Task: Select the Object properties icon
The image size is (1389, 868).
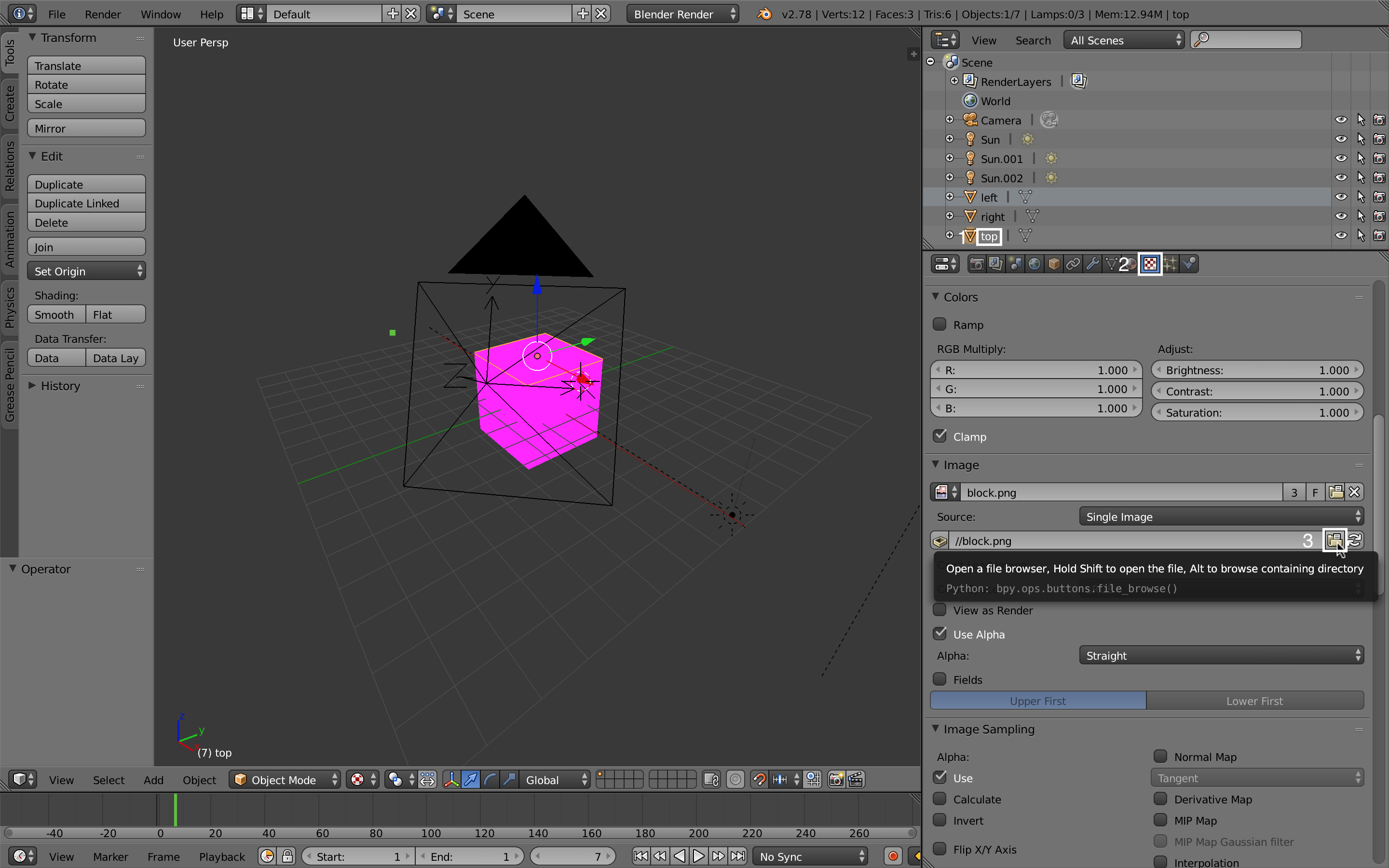Action: tap(1054, 263)
